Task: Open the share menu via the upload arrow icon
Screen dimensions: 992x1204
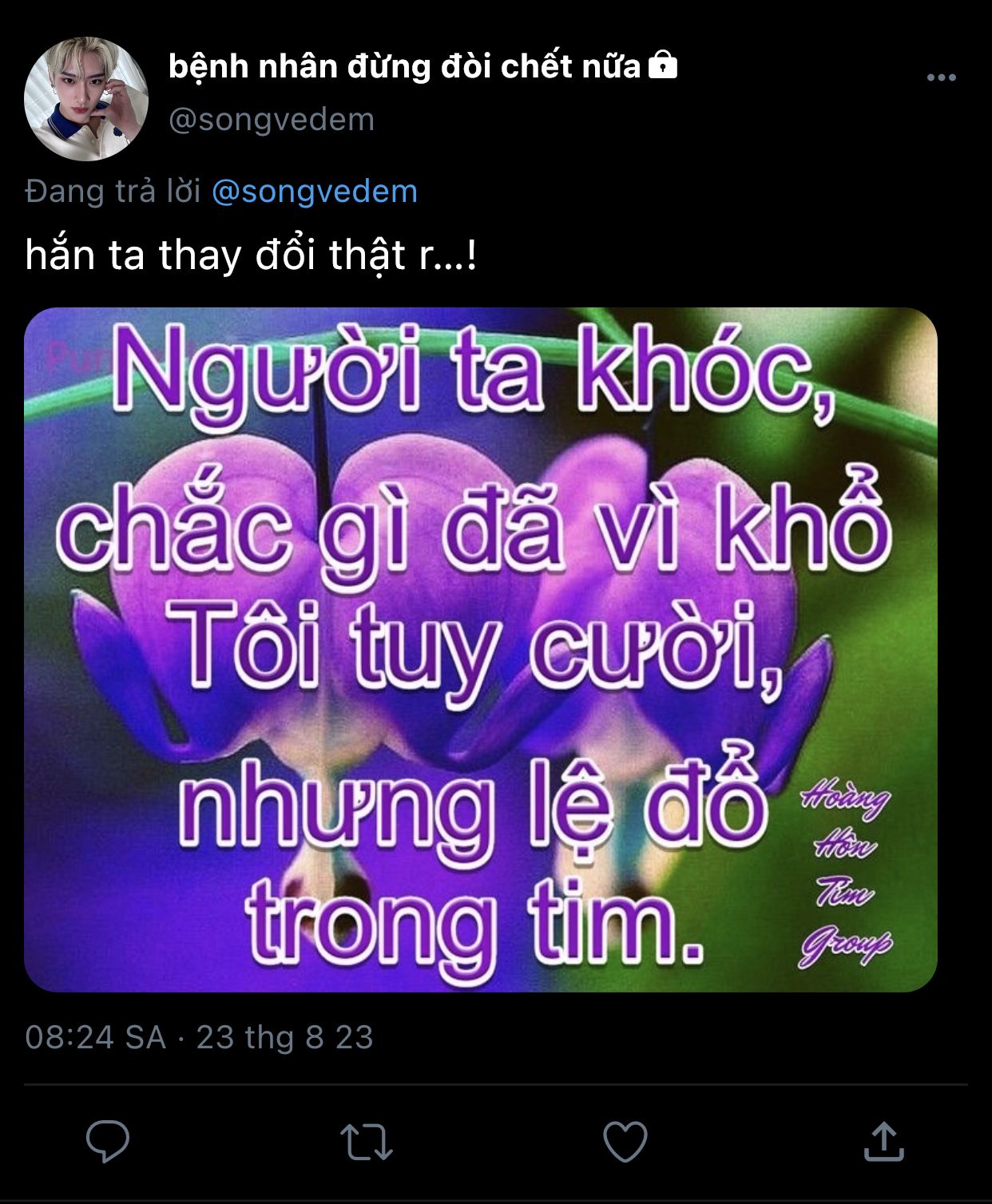Action: (883, 1141)
